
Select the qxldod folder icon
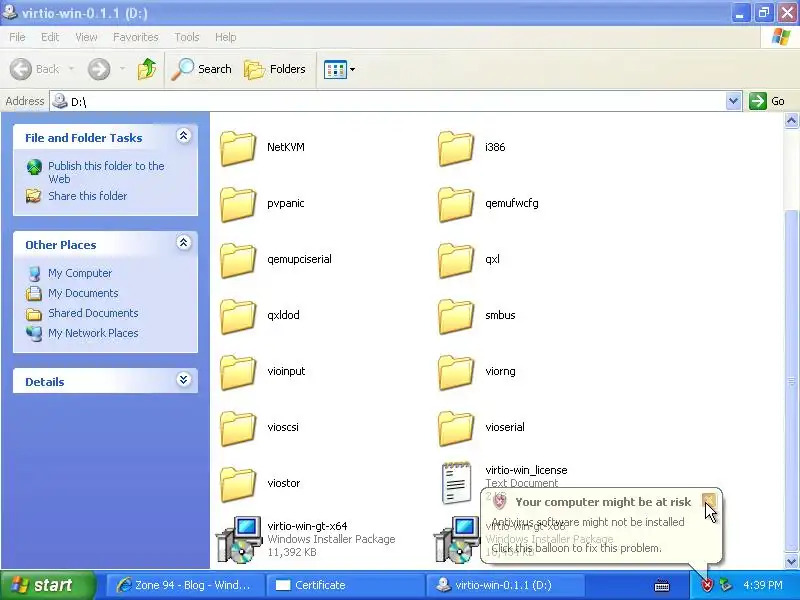tap(238, 317)
